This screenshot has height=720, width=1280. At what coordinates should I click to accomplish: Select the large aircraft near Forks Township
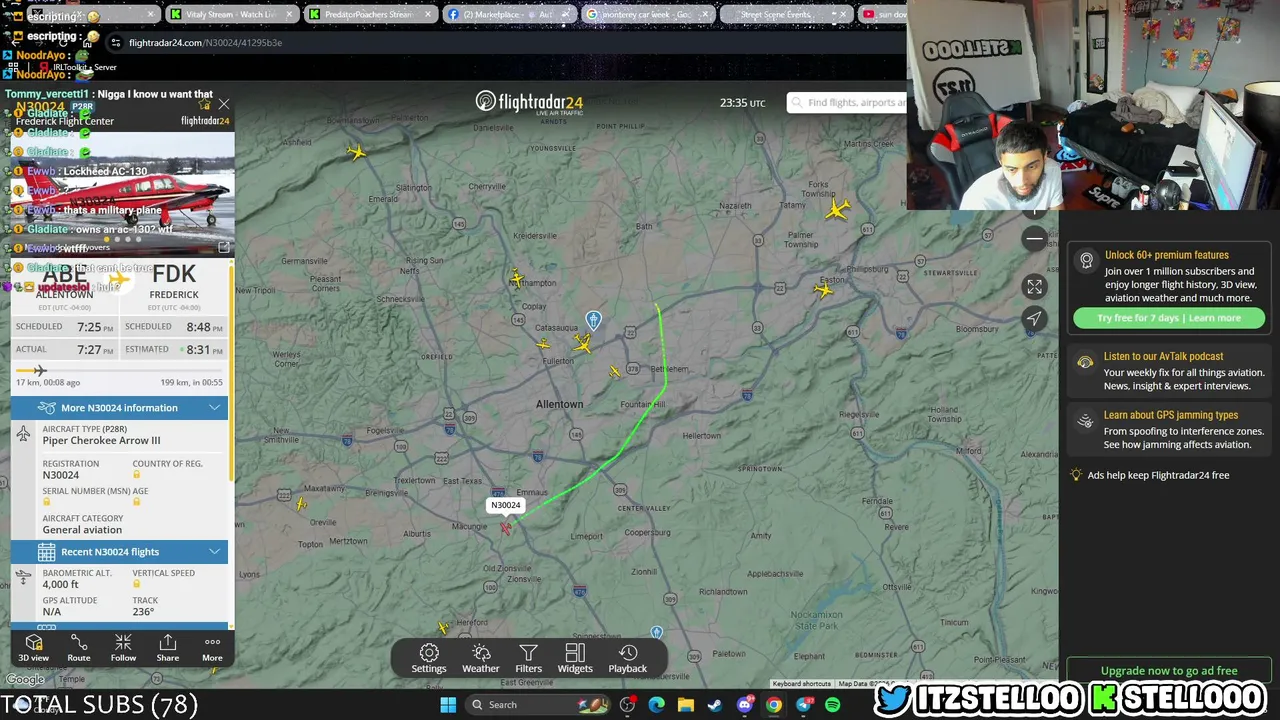click(x=838, y=209)
